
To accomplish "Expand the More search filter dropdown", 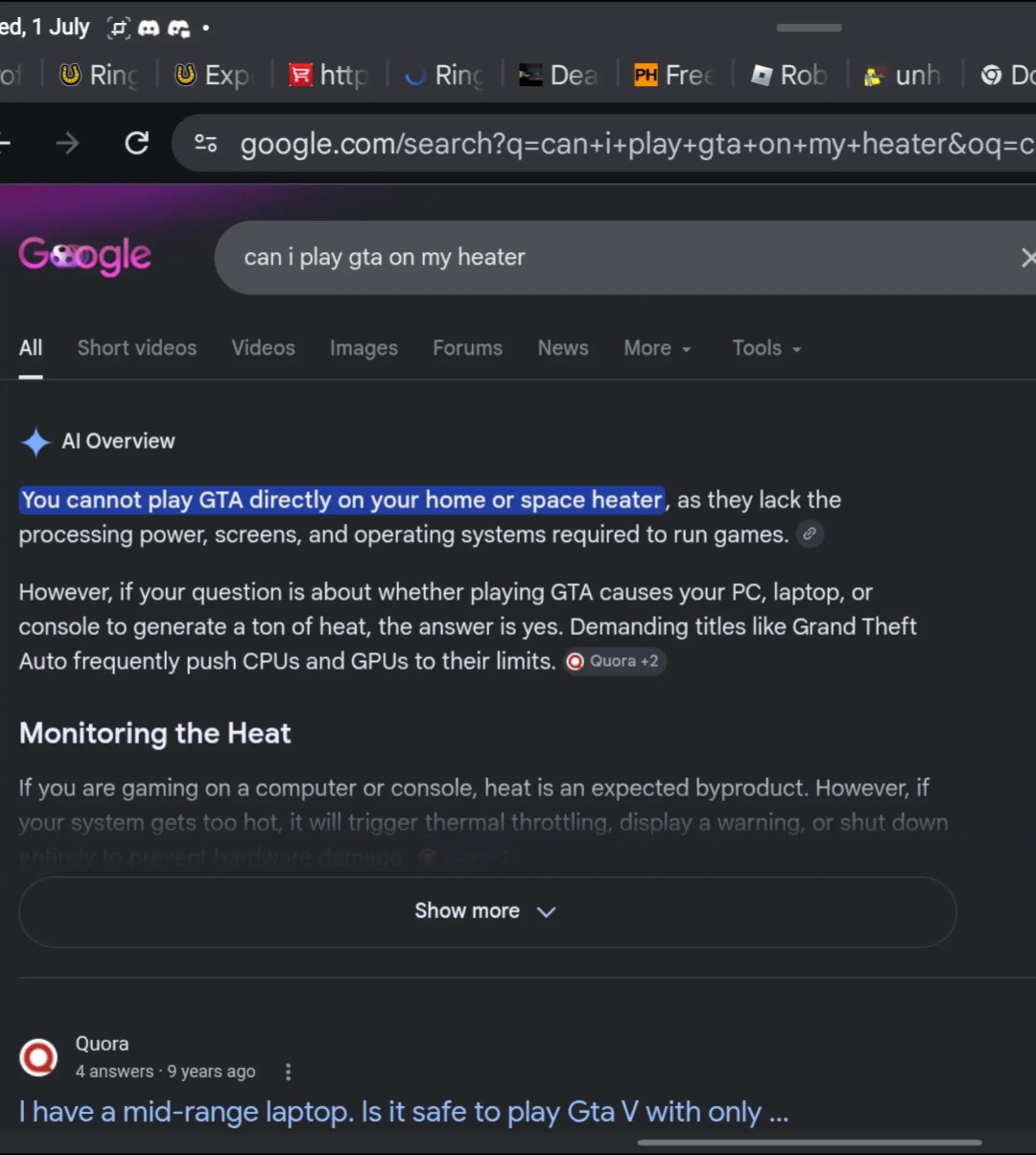I will point(657,348).
